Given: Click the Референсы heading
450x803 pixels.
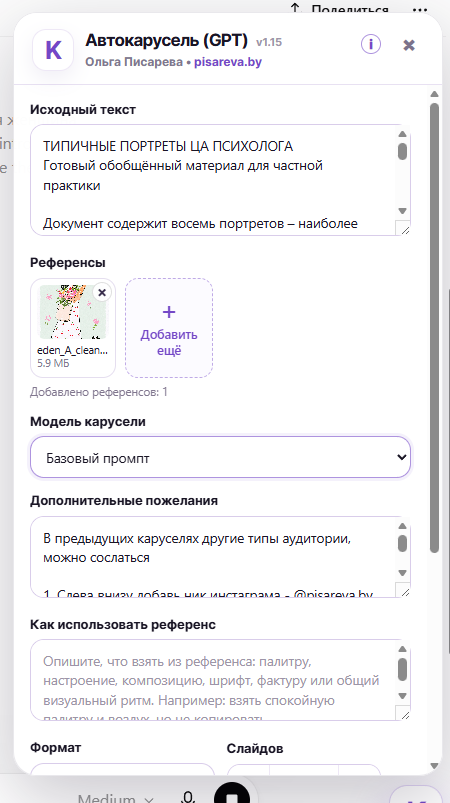Looking at the screenshot, I should (68, 263).
